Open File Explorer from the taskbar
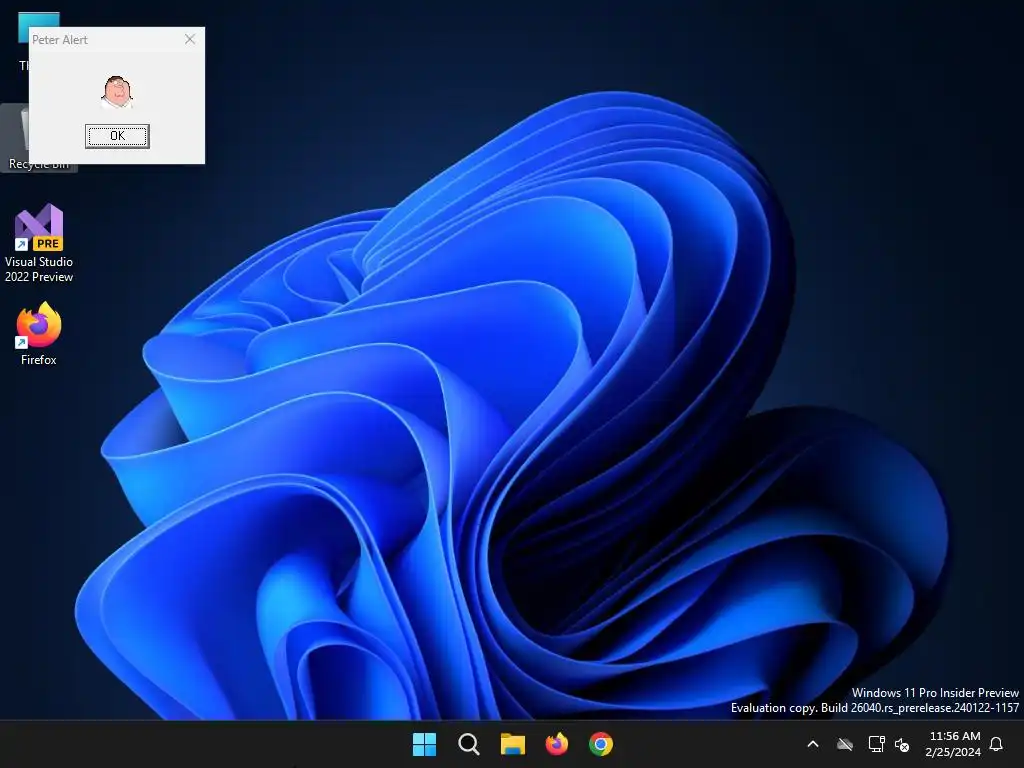Image resolution: width=1024 pixels, height=768 pixels. 513,744
